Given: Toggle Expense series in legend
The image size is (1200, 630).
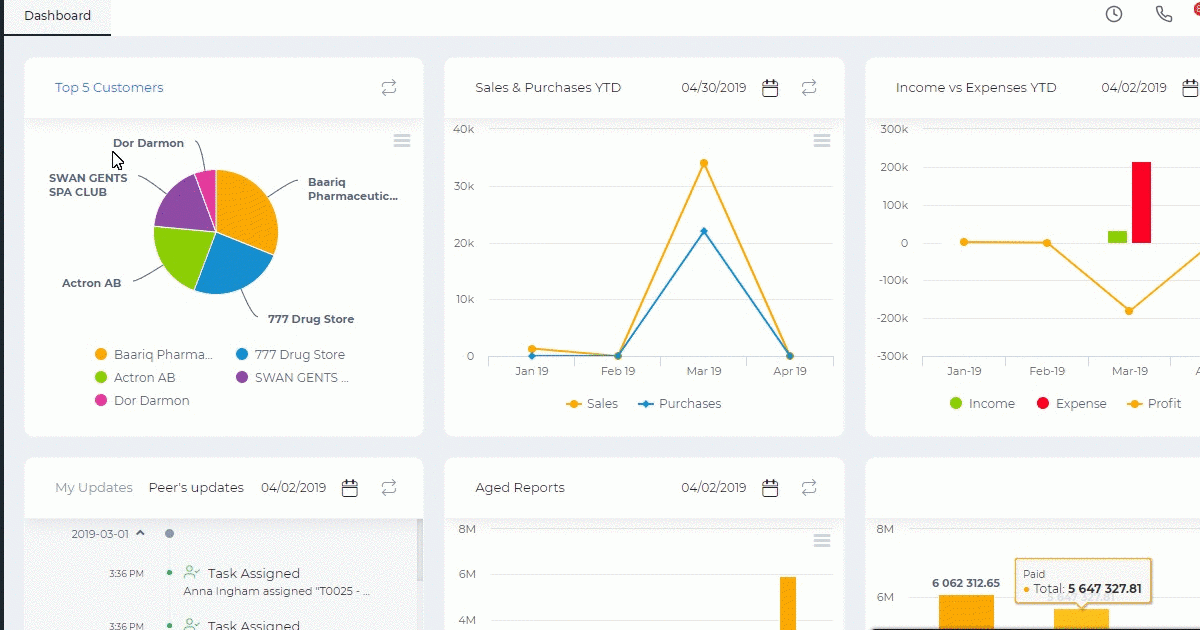Looking at the screenshot, I should [1071, 404].
